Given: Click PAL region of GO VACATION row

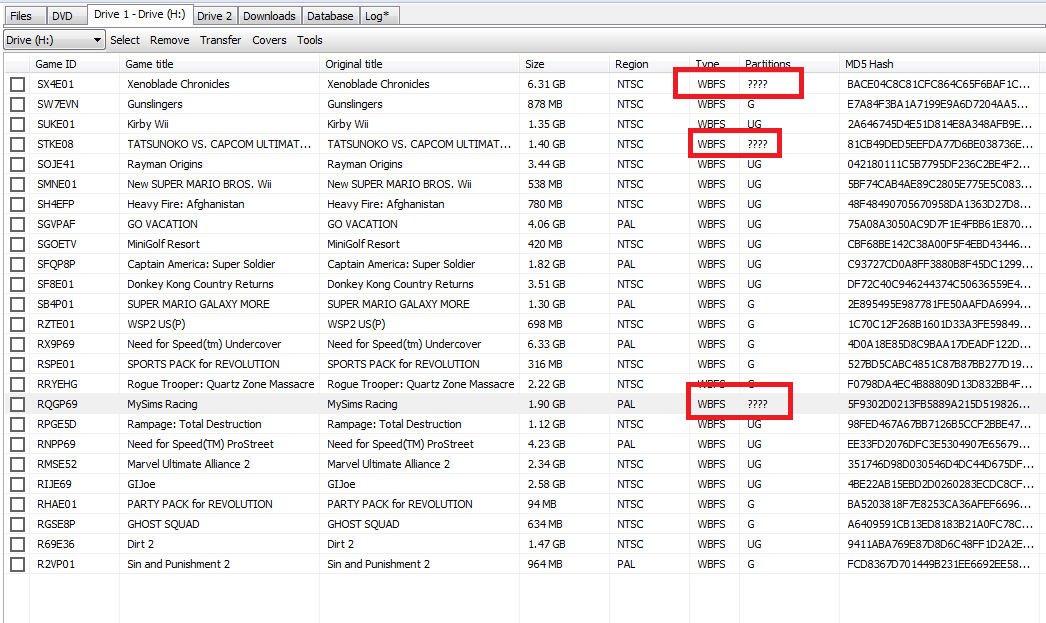Looking at the screenshot, I should 626,224.
